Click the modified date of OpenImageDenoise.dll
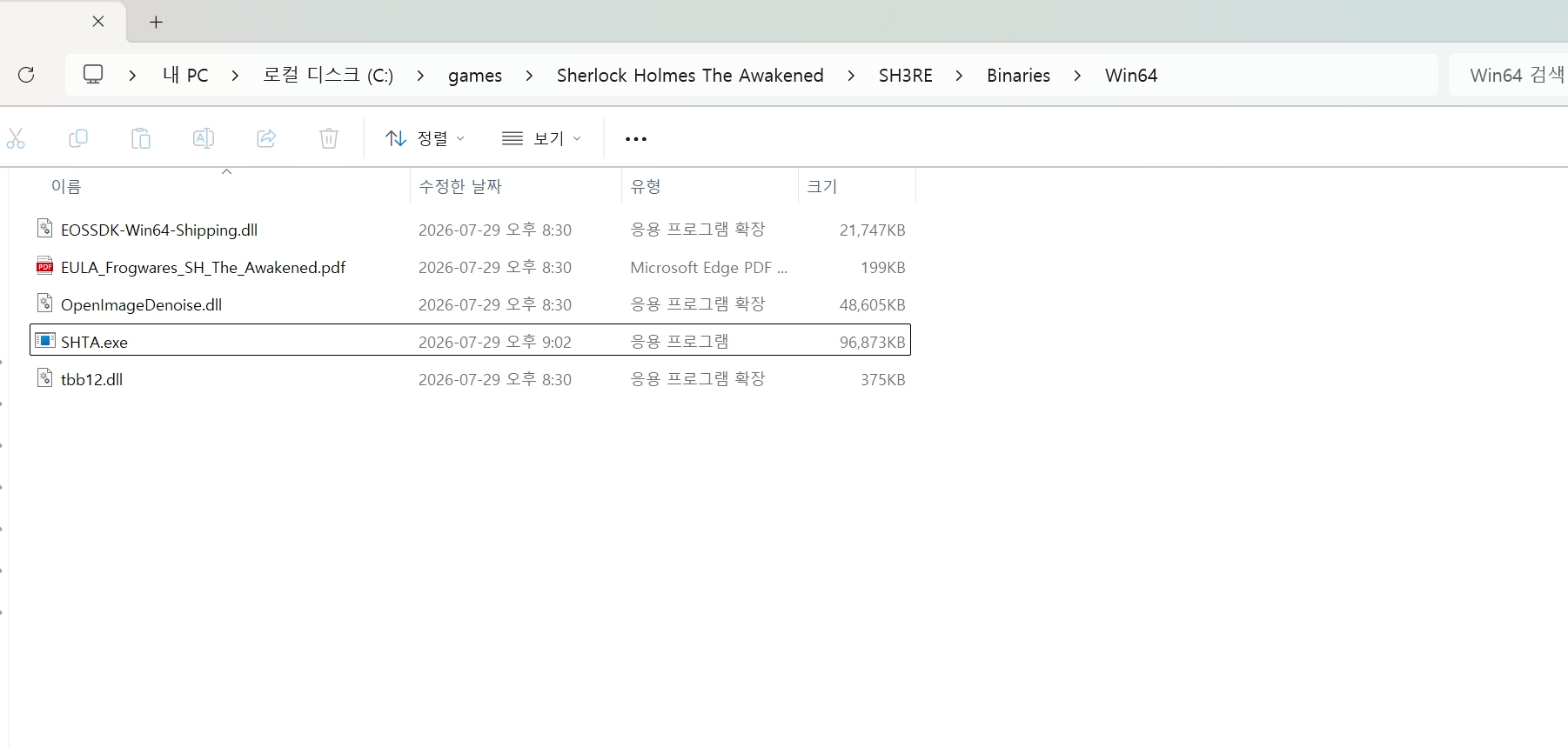The image size is (1568, 747). click(495, 304)
